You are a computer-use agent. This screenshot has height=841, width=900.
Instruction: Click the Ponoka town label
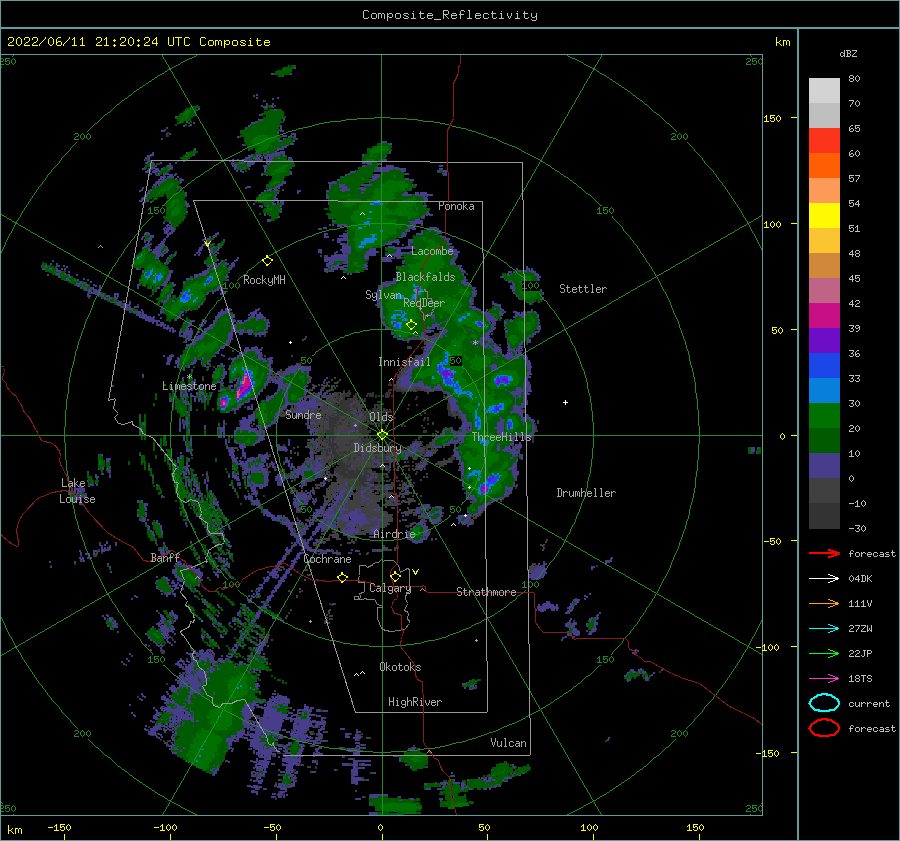456,206
